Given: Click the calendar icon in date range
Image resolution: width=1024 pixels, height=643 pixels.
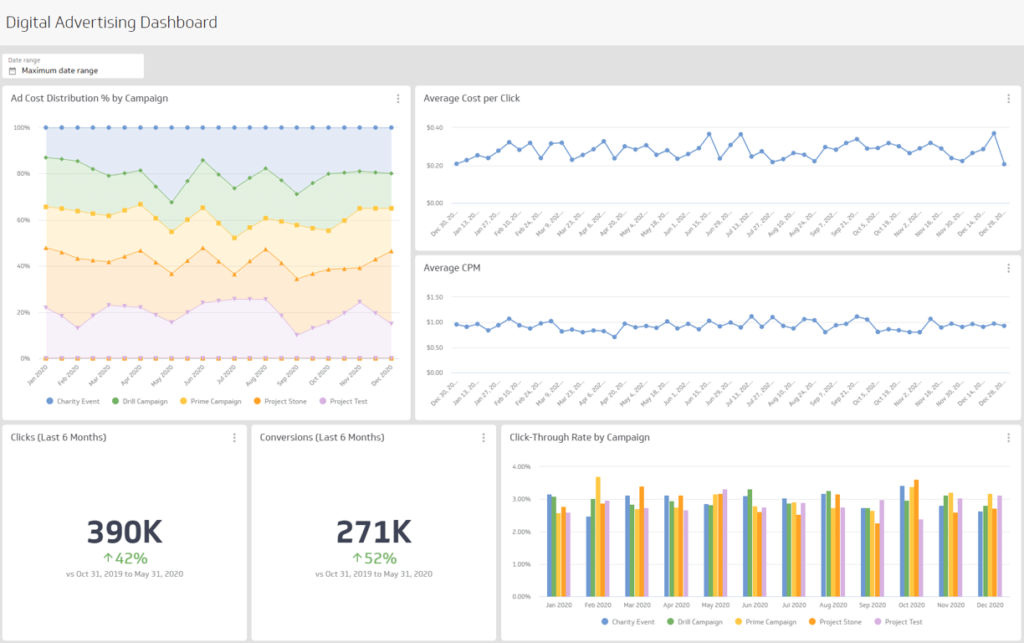Looking at the screenshot, I should click(13, 71).
